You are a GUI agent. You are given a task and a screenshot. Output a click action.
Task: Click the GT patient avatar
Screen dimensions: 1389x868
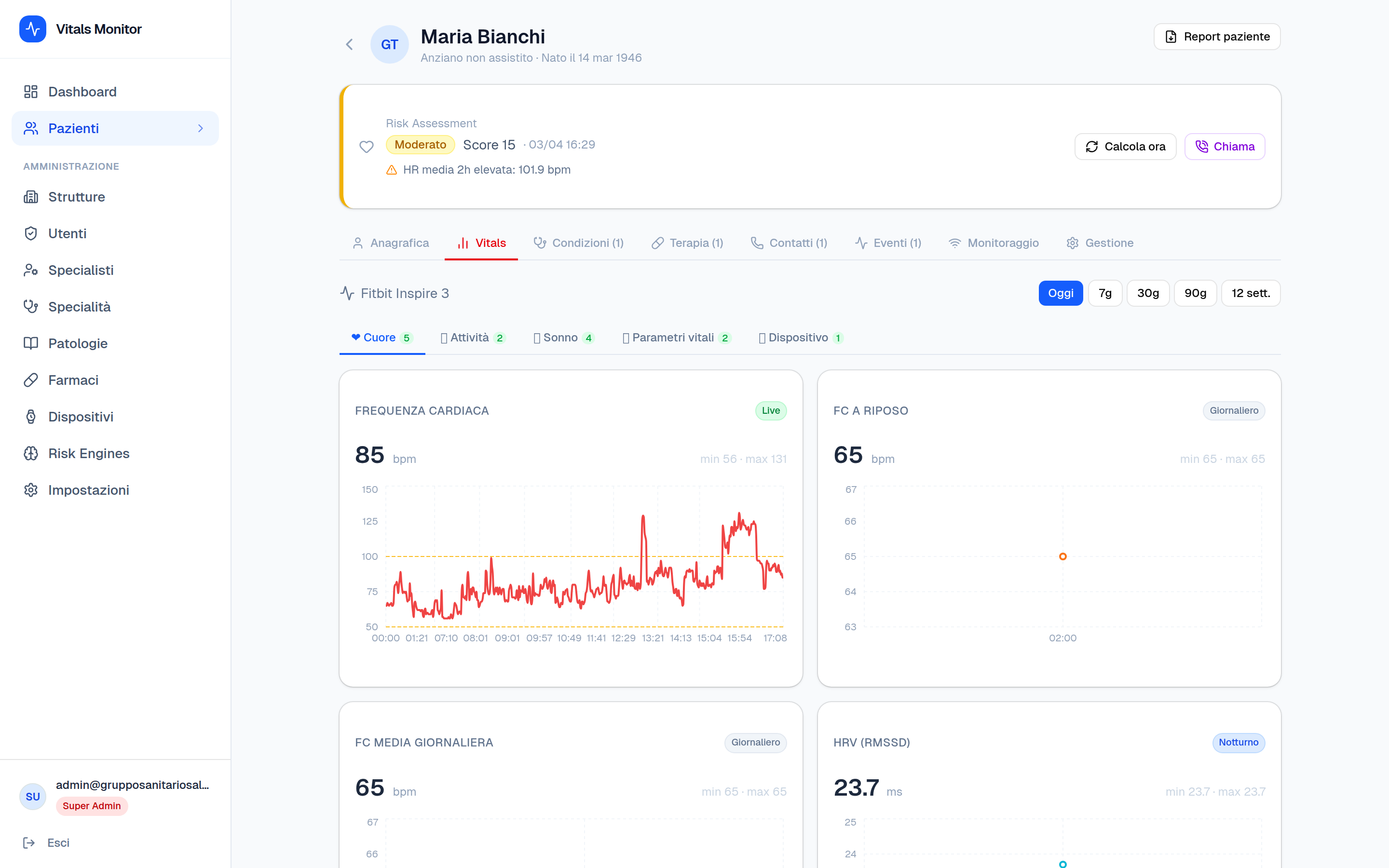pos(389,44)
